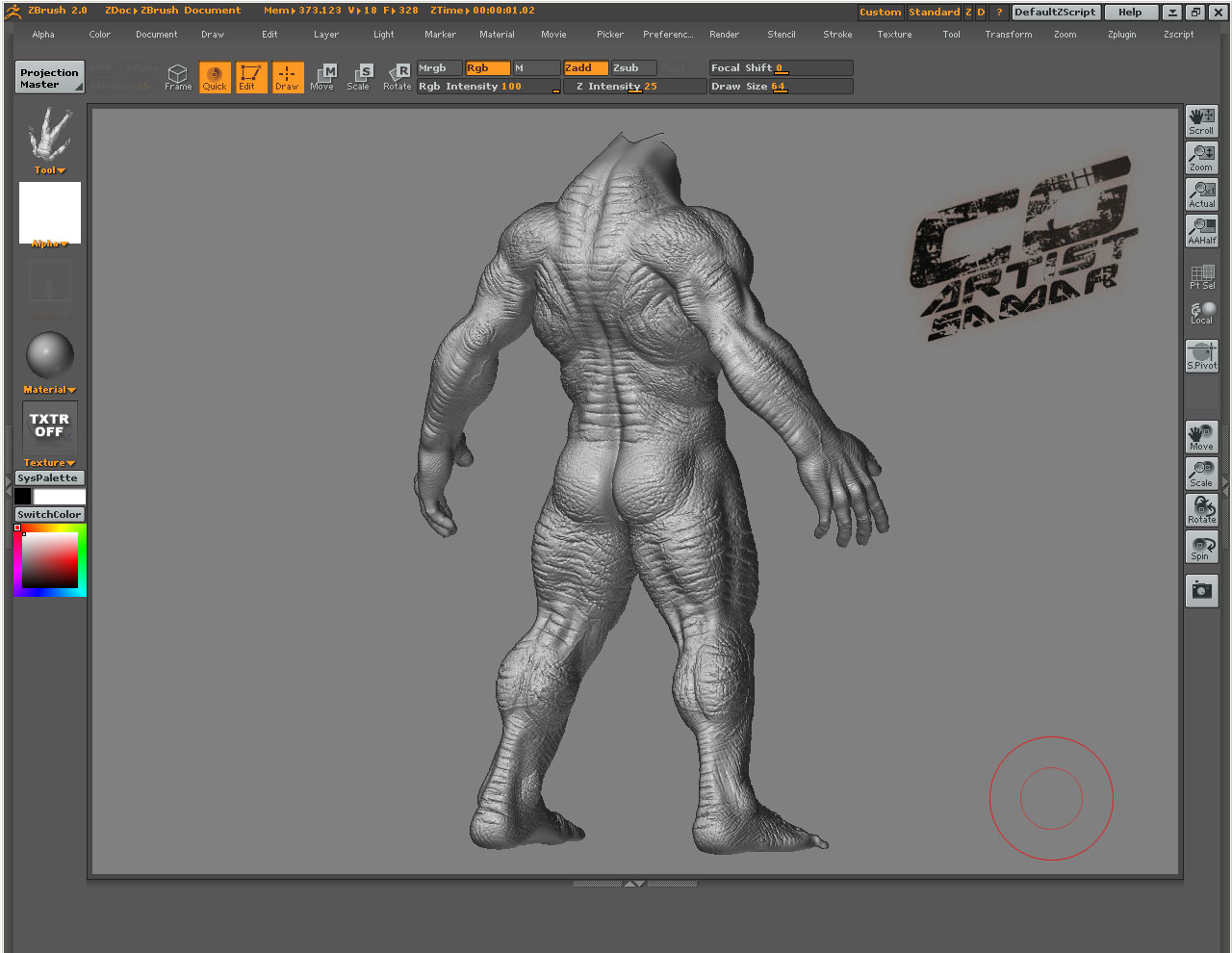Viewport: 1232px width, 953px height.
Task: Click the Scroll icon in right panel
Action: click(x=1201, y=121)
